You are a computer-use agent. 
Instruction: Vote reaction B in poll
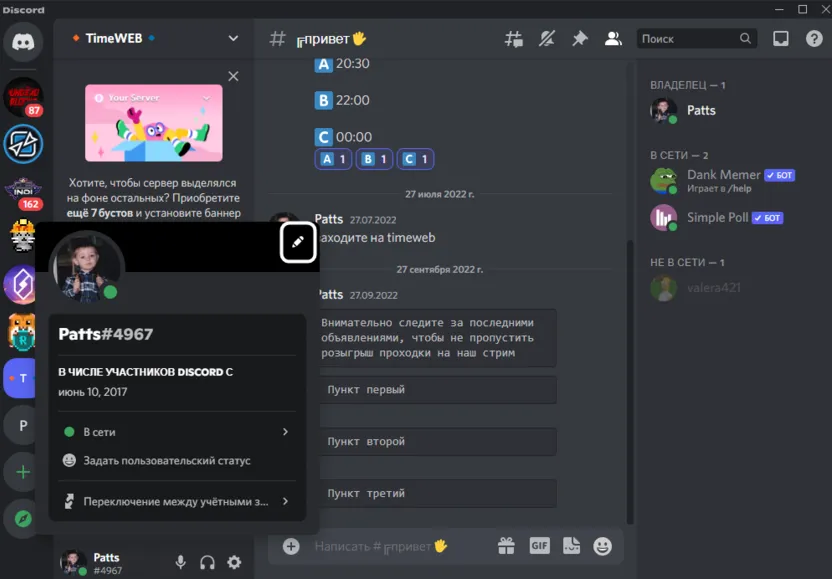[x=374, y=159]
